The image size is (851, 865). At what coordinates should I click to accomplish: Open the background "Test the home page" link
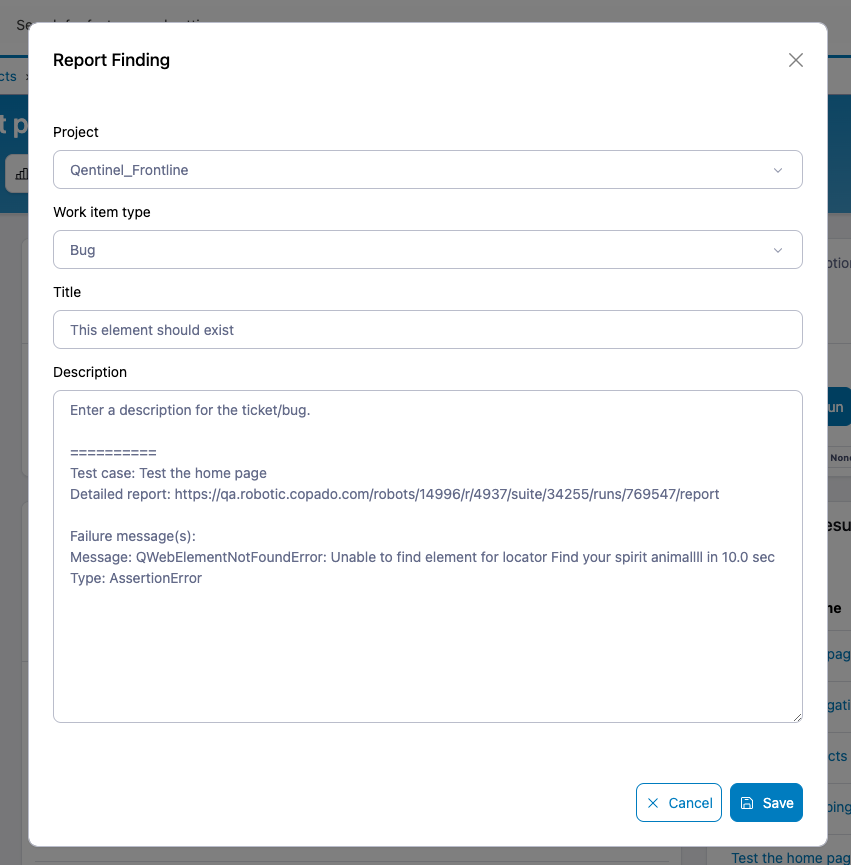pos(790,857)
